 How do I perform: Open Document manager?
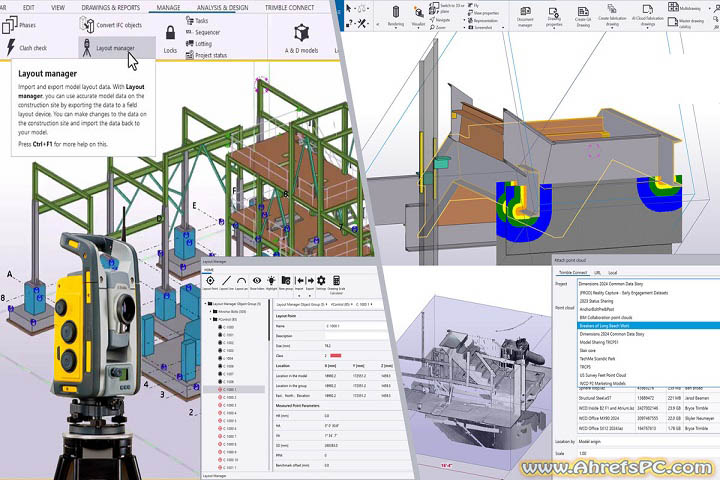pyautogui.click(x=525, y=17)
